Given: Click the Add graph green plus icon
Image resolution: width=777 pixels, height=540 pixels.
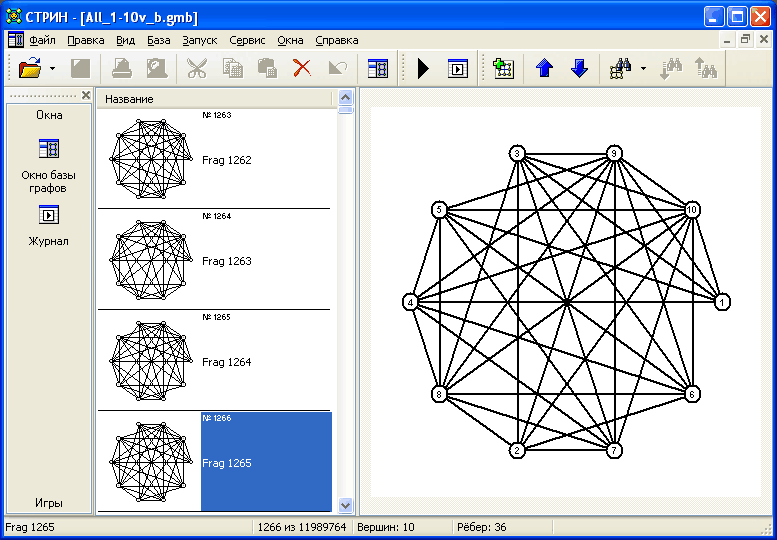Looking at the screenshot, I should (503, 68).
